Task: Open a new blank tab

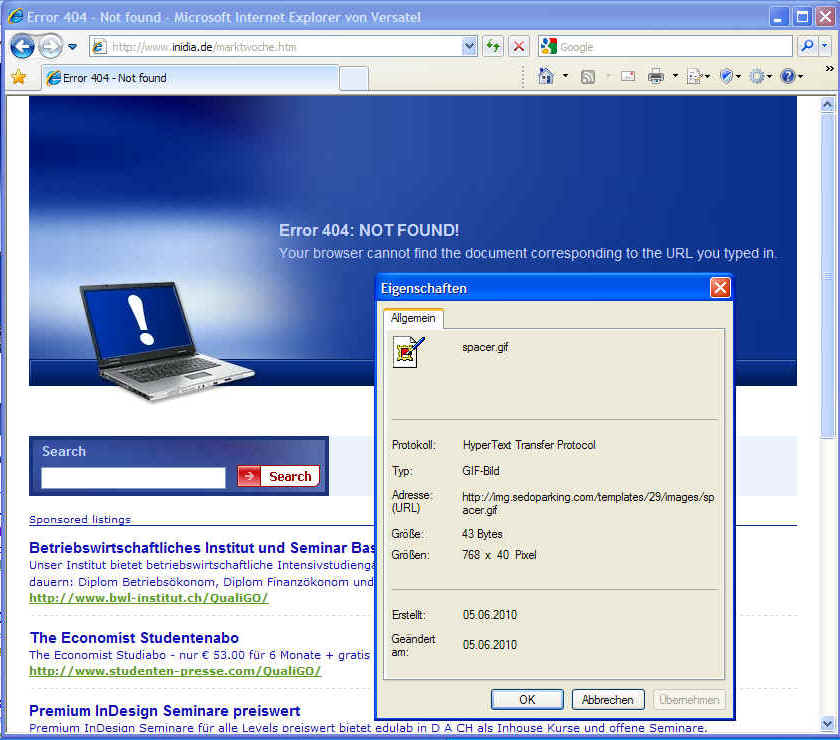Action: pos(354,79)
